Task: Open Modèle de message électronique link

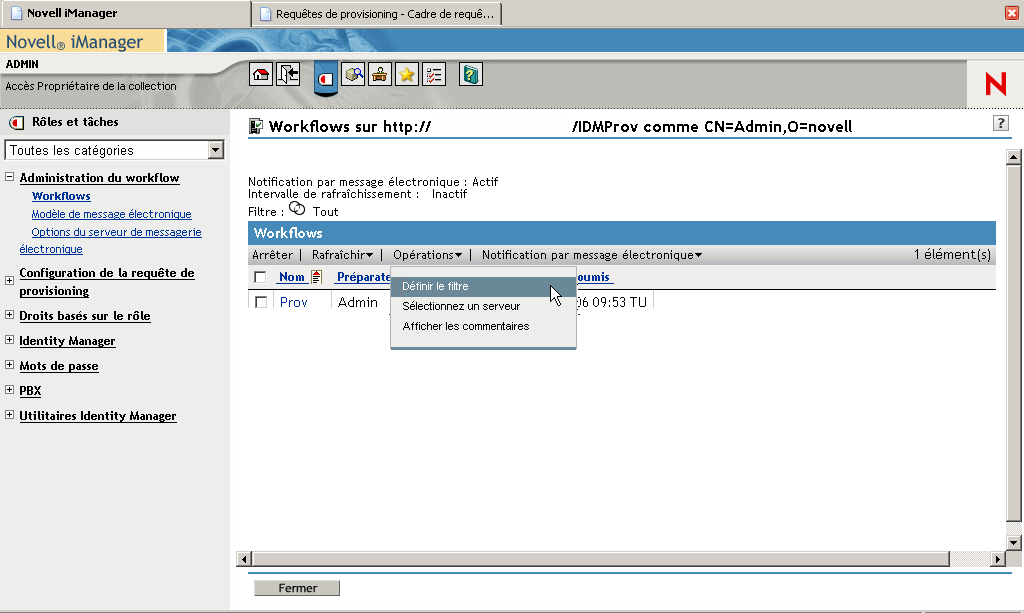Action: click(112, 214)
